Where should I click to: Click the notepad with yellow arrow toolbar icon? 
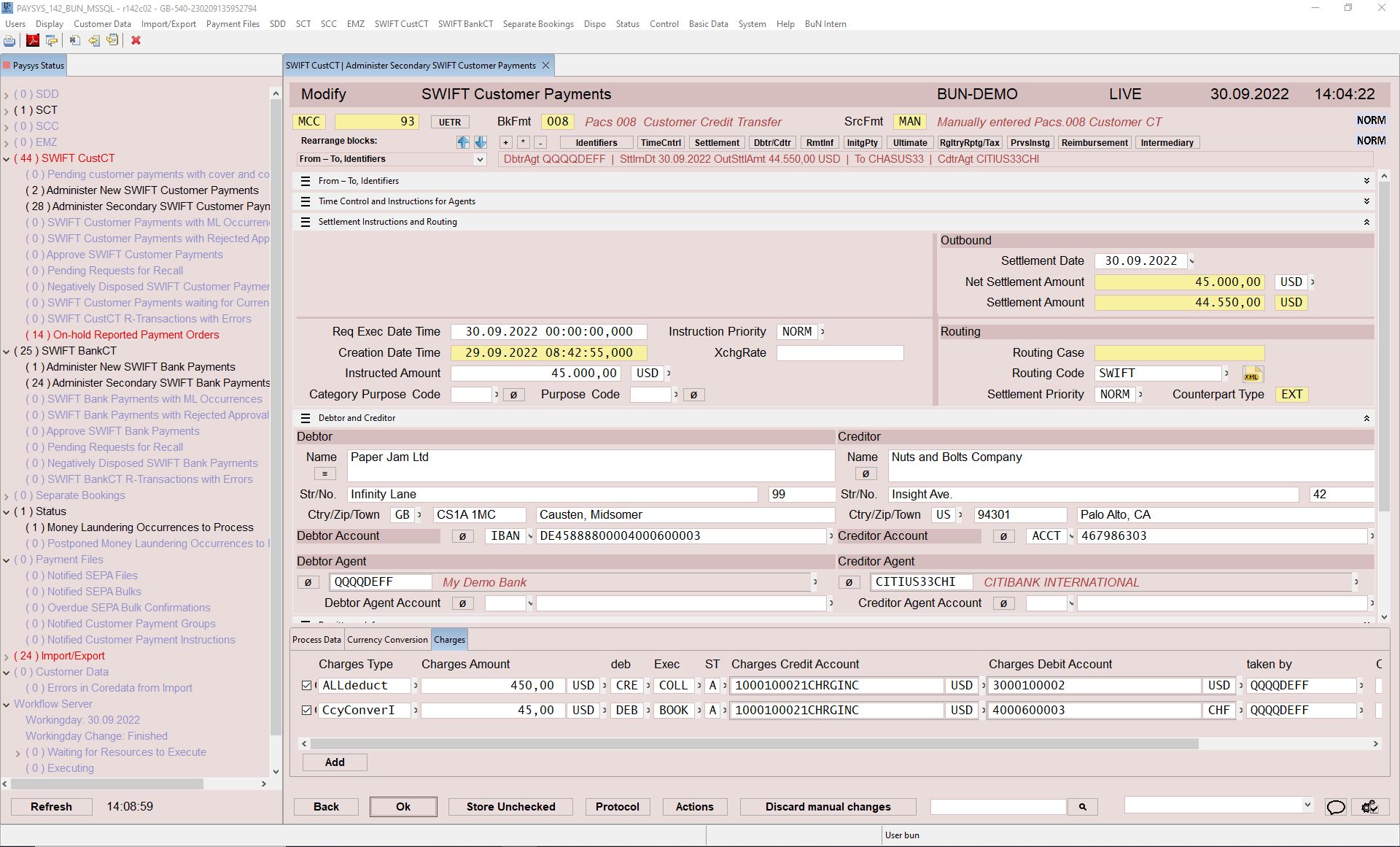(112, 41)
